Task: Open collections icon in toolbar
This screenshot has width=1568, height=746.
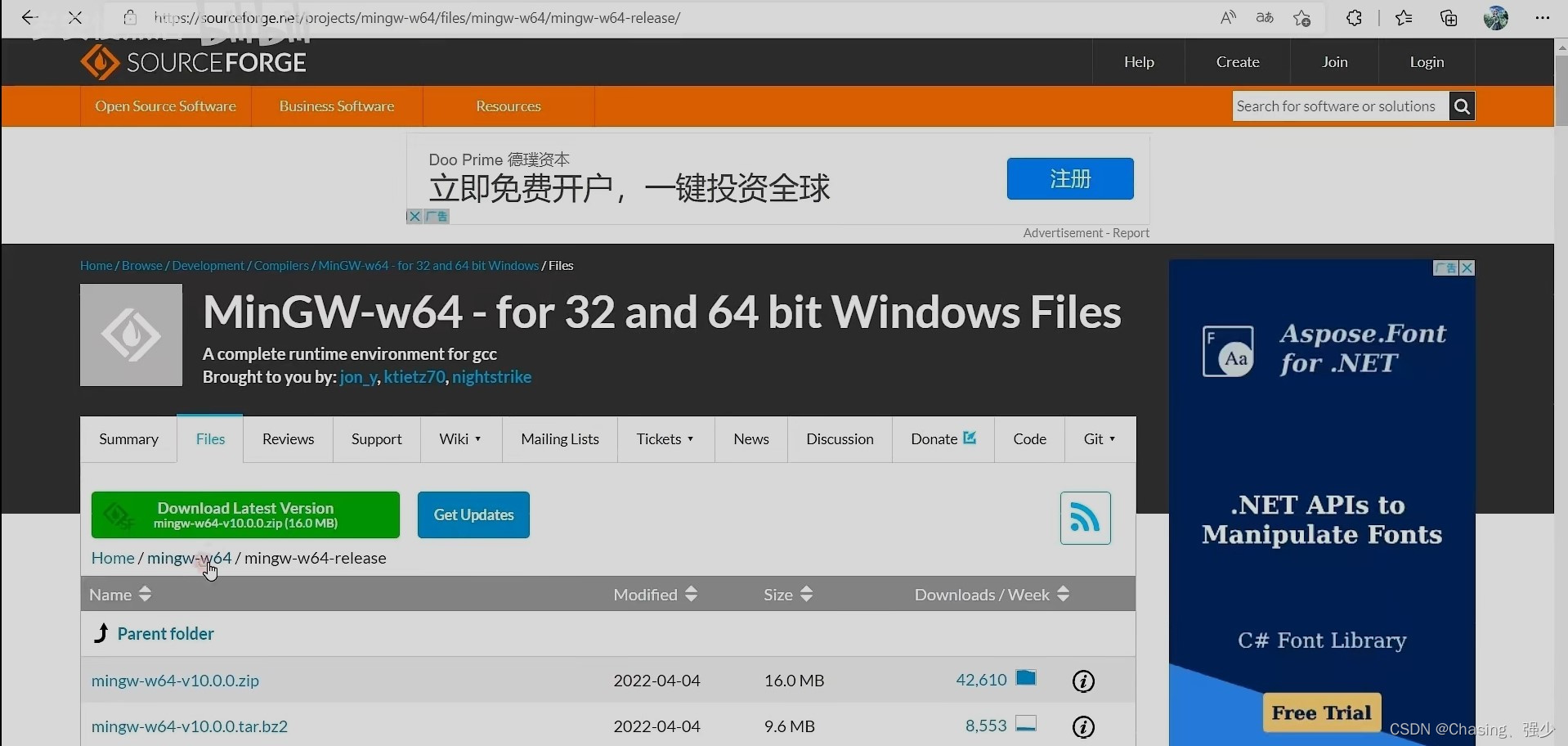Action: [1449, 17]
